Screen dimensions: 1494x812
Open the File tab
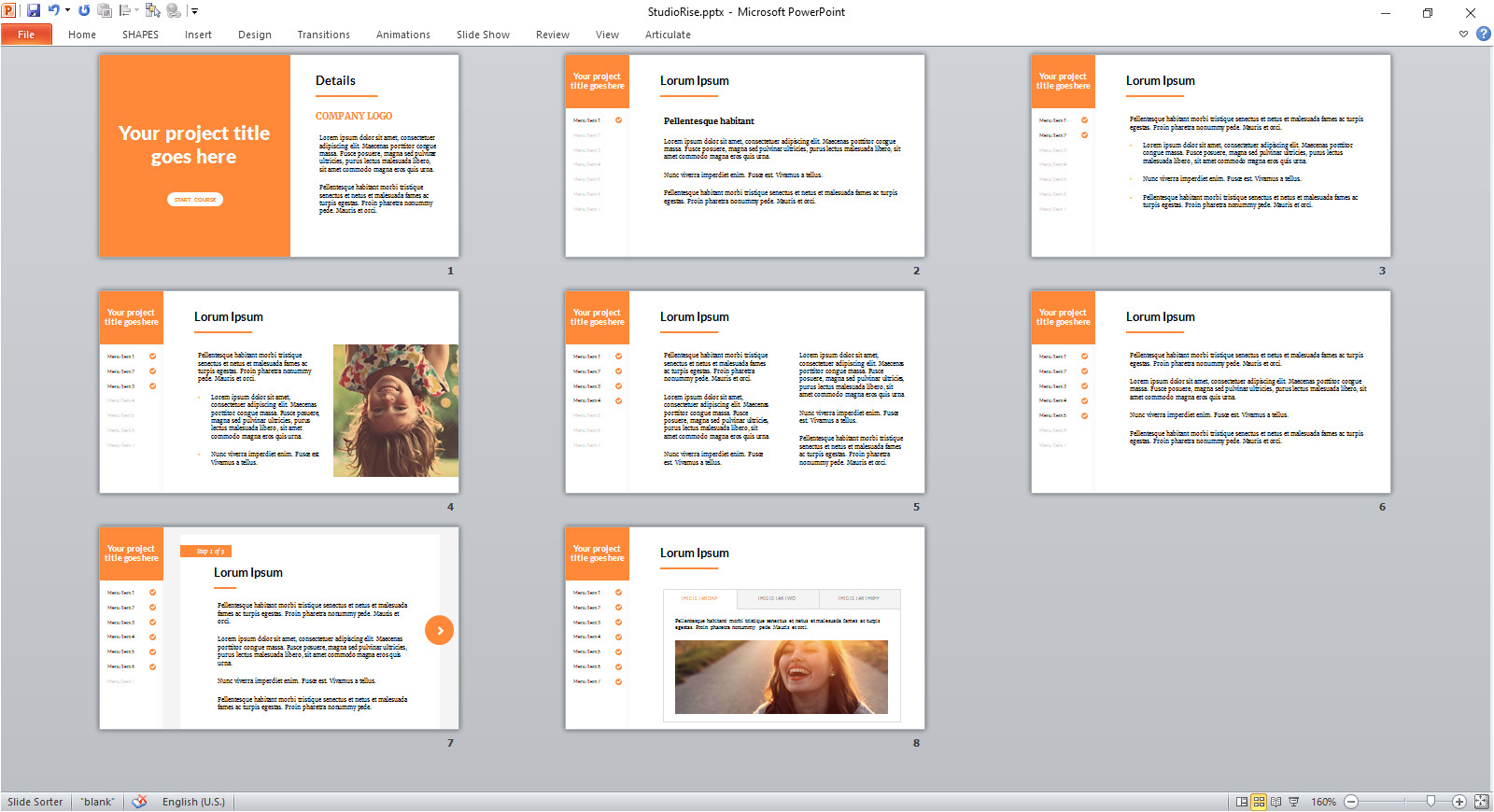pos(26,35)
